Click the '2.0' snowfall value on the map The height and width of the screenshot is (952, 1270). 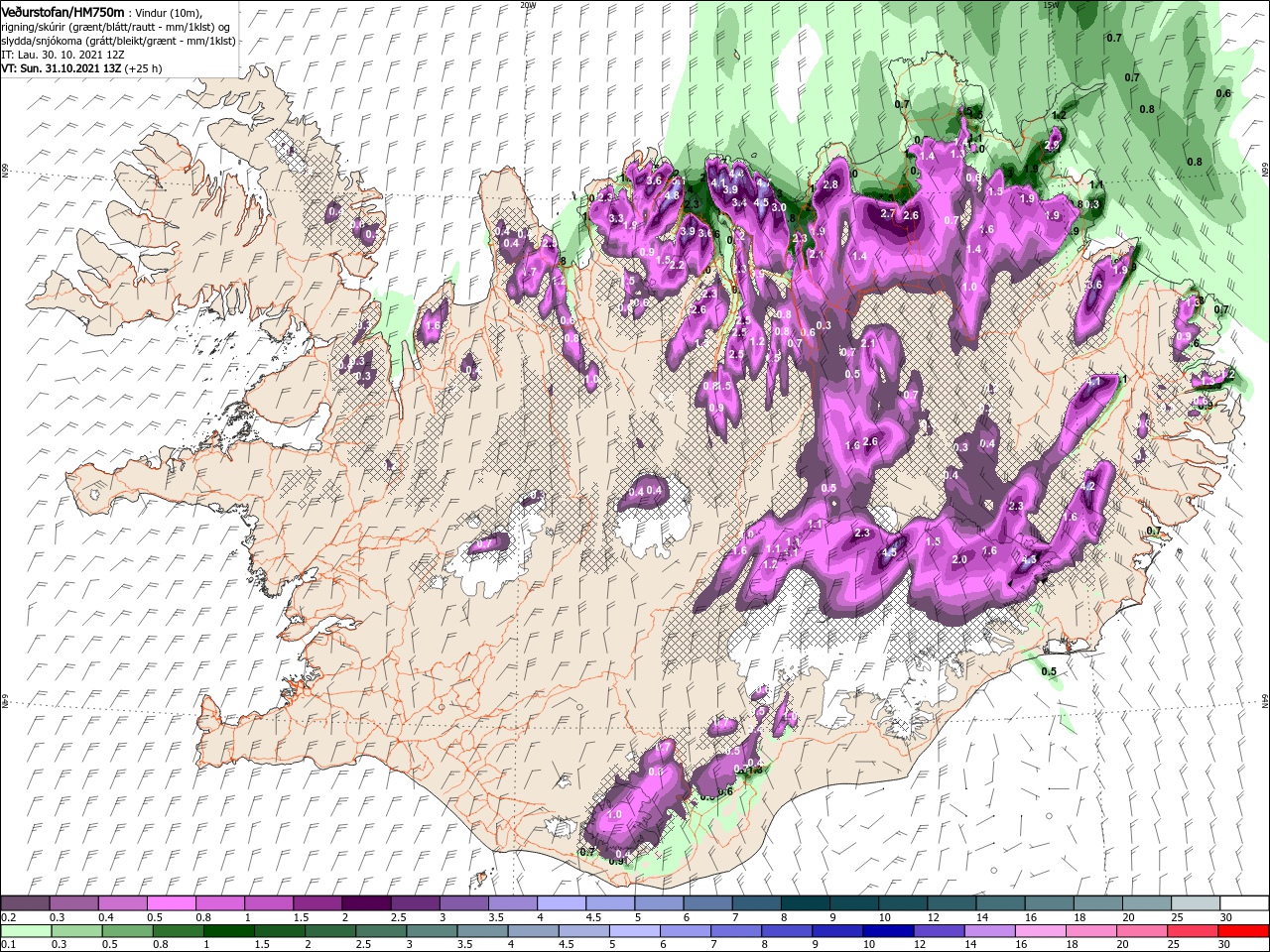tap(959, 559)
